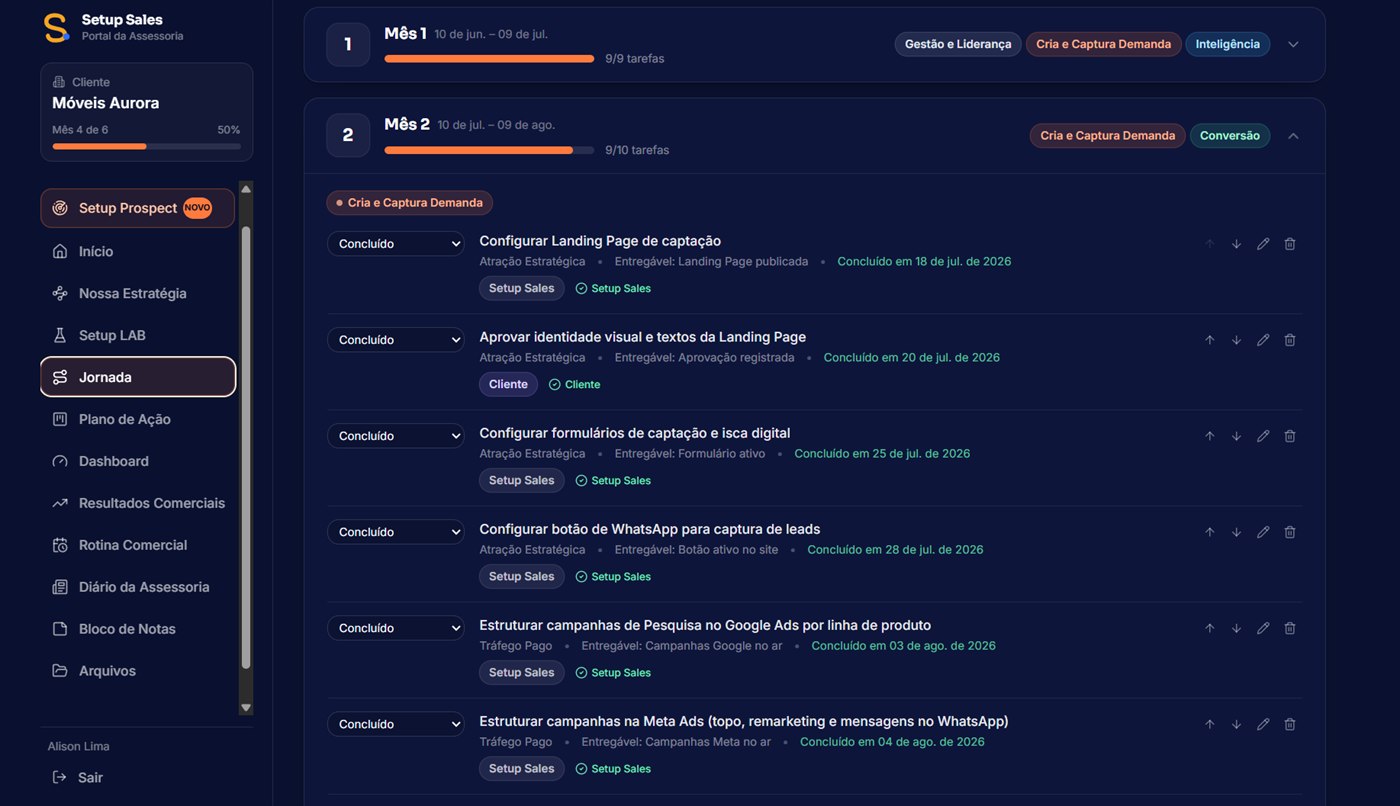Viewport: 1400px width, 806px height.
Task: Click trash icon for Meta Ads campaigns task
Action: tap(1290, 724)
